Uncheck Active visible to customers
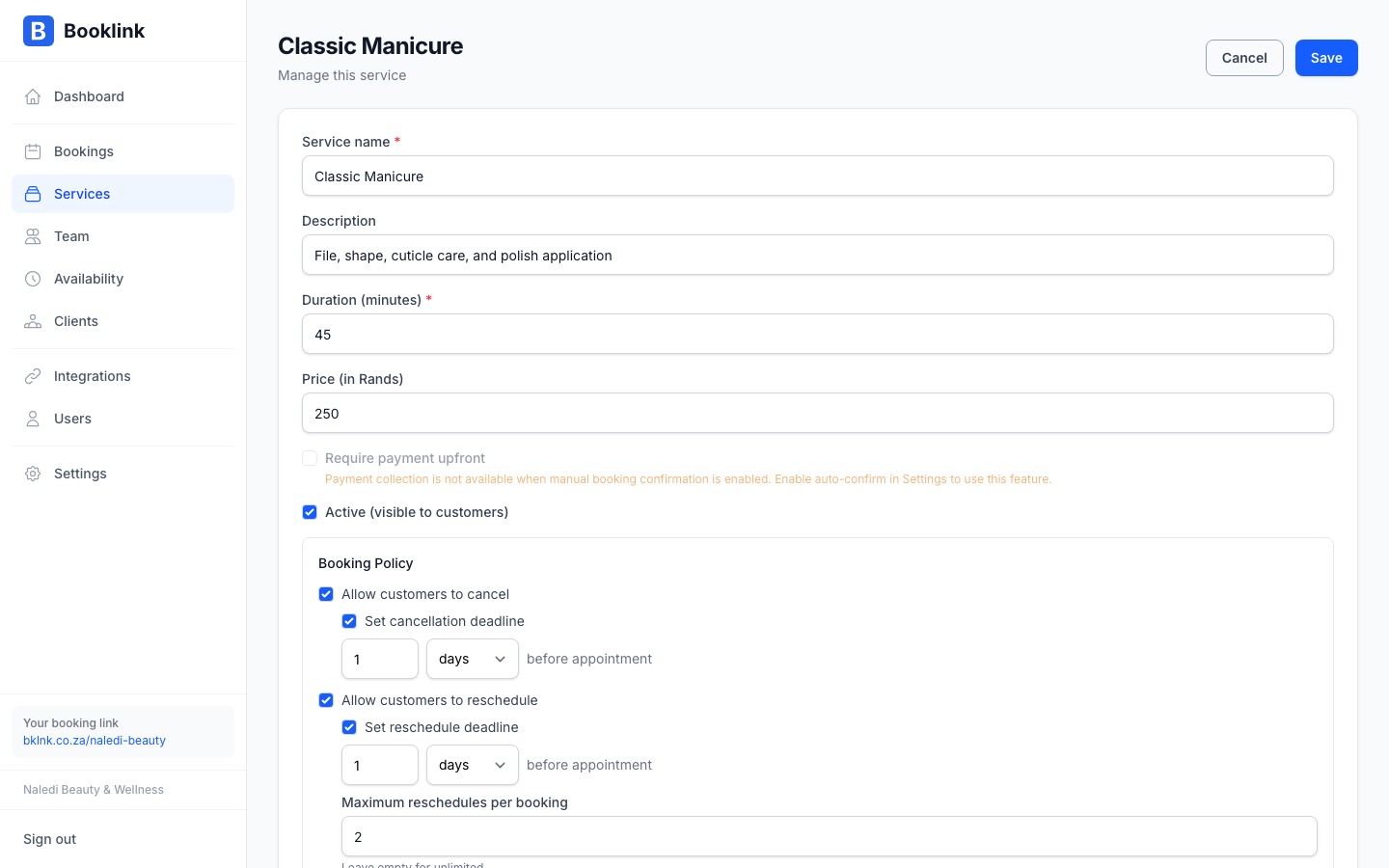The image size is (1389, 868). [310, 512]
